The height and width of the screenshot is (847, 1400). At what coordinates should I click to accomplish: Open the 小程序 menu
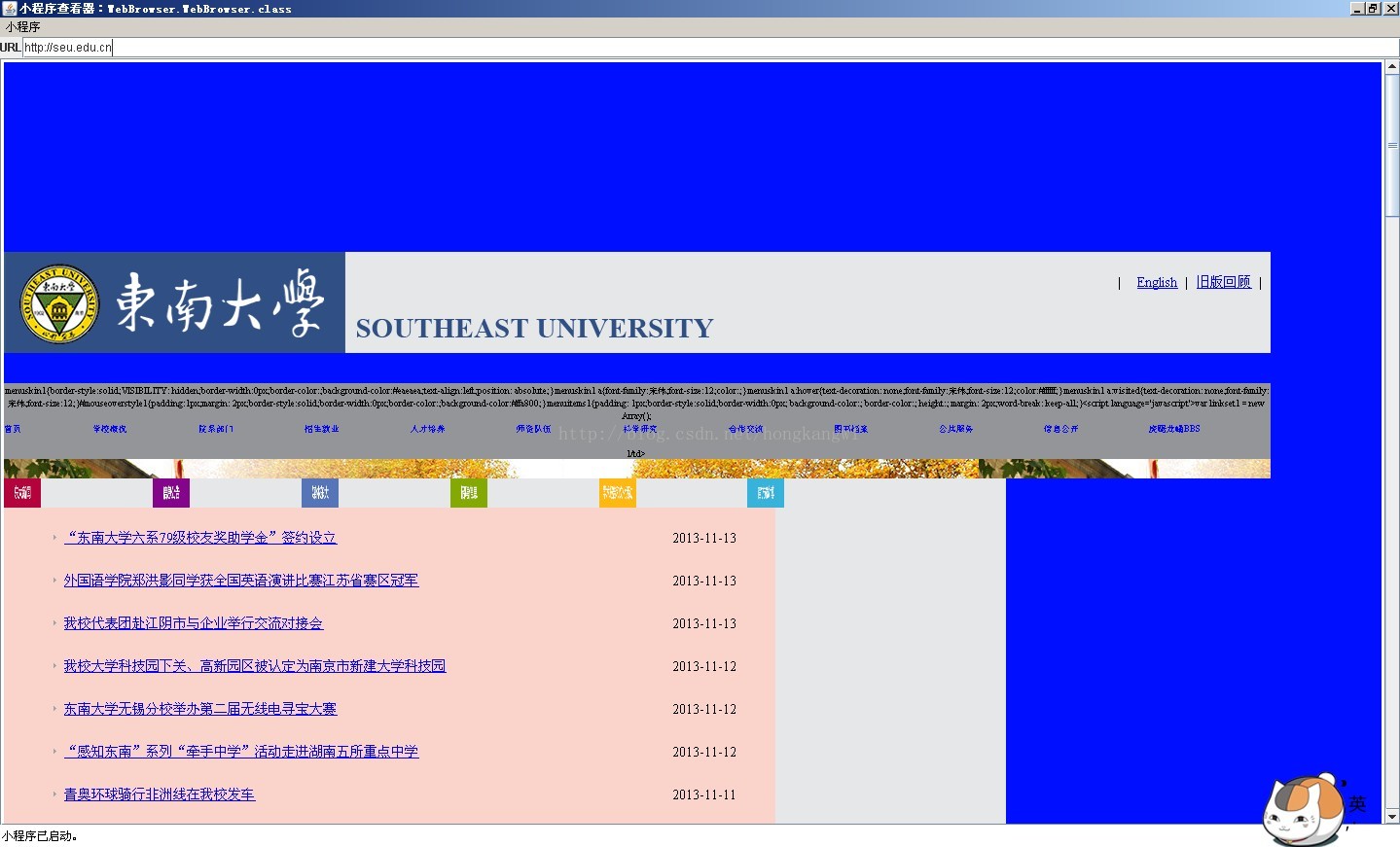click(22, 27)
